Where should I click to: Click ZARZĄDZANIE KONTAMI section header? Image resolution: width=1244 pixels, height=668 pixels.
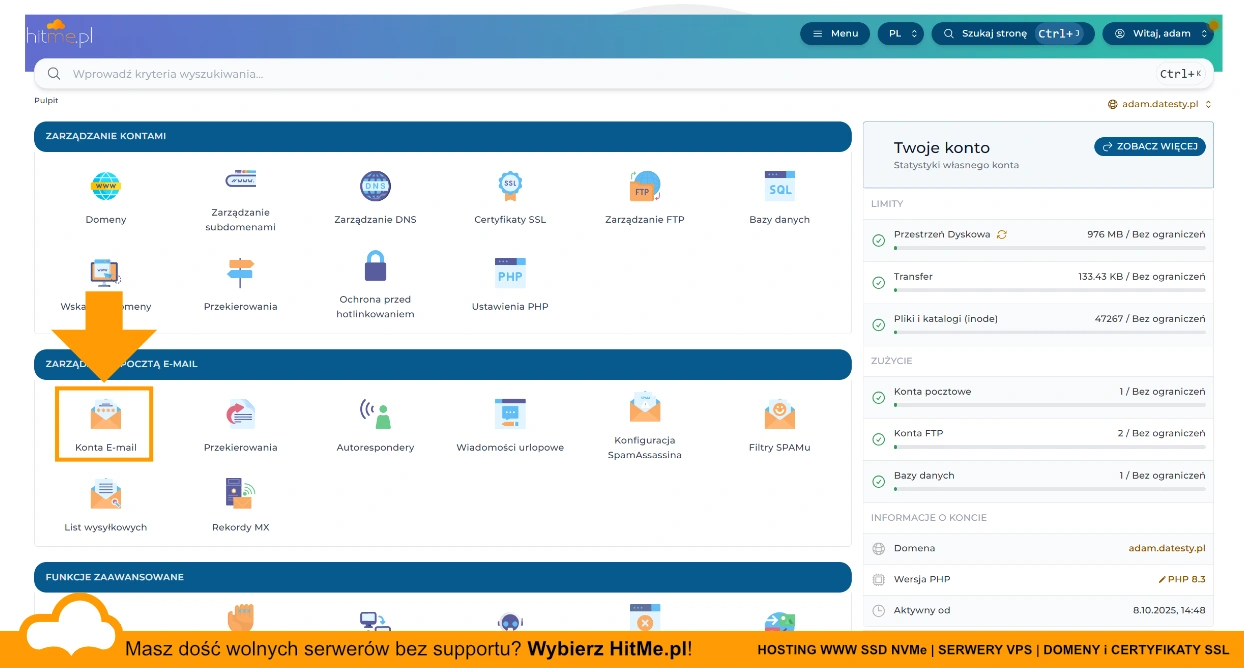point(442,136)
